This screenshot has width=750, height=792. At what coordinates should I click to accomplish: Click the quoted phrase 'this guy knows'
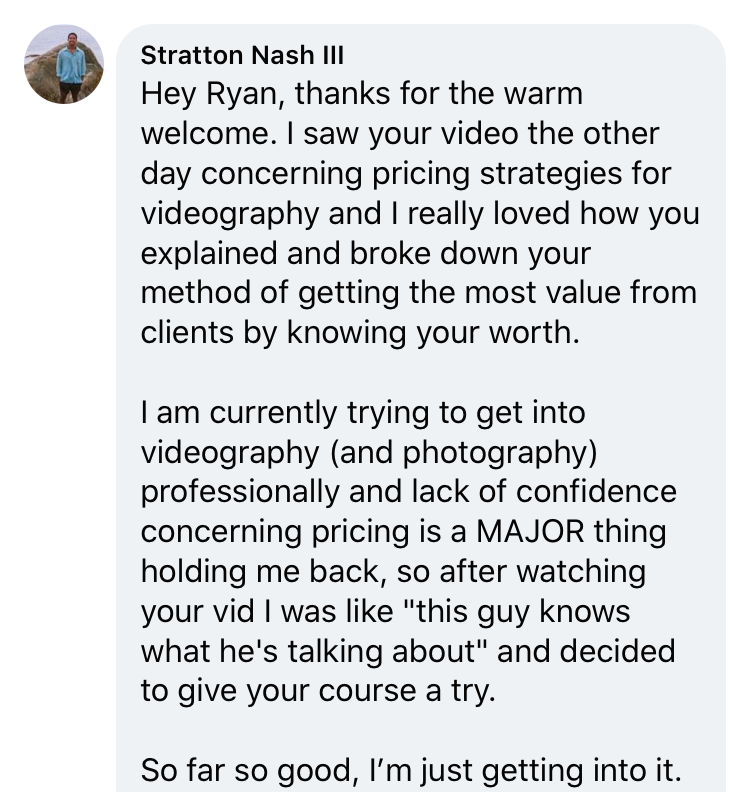pyautogui.click(x=518, y=612)
